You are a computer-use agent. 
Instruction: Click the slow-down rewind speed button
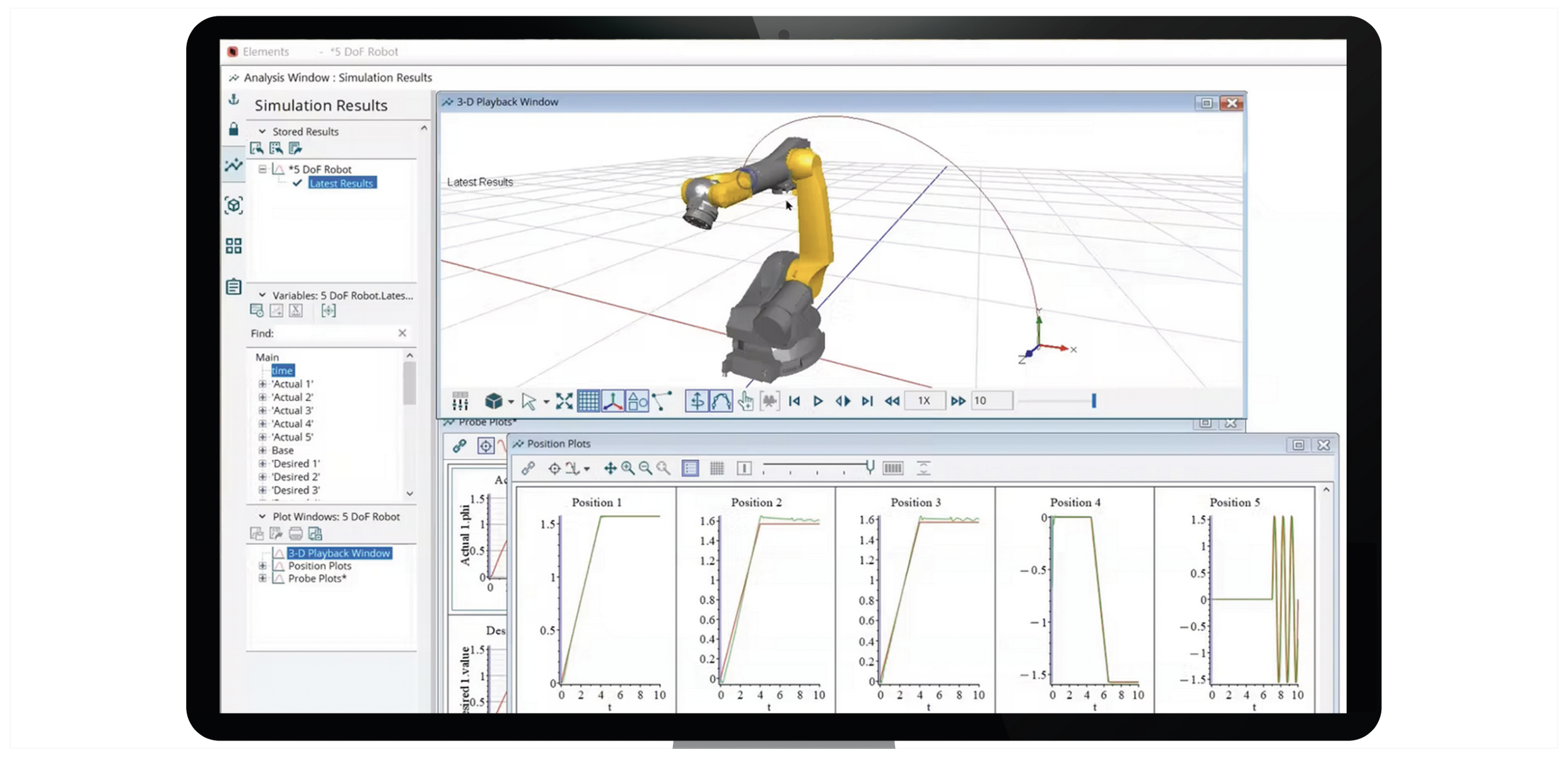pos(892,401)
